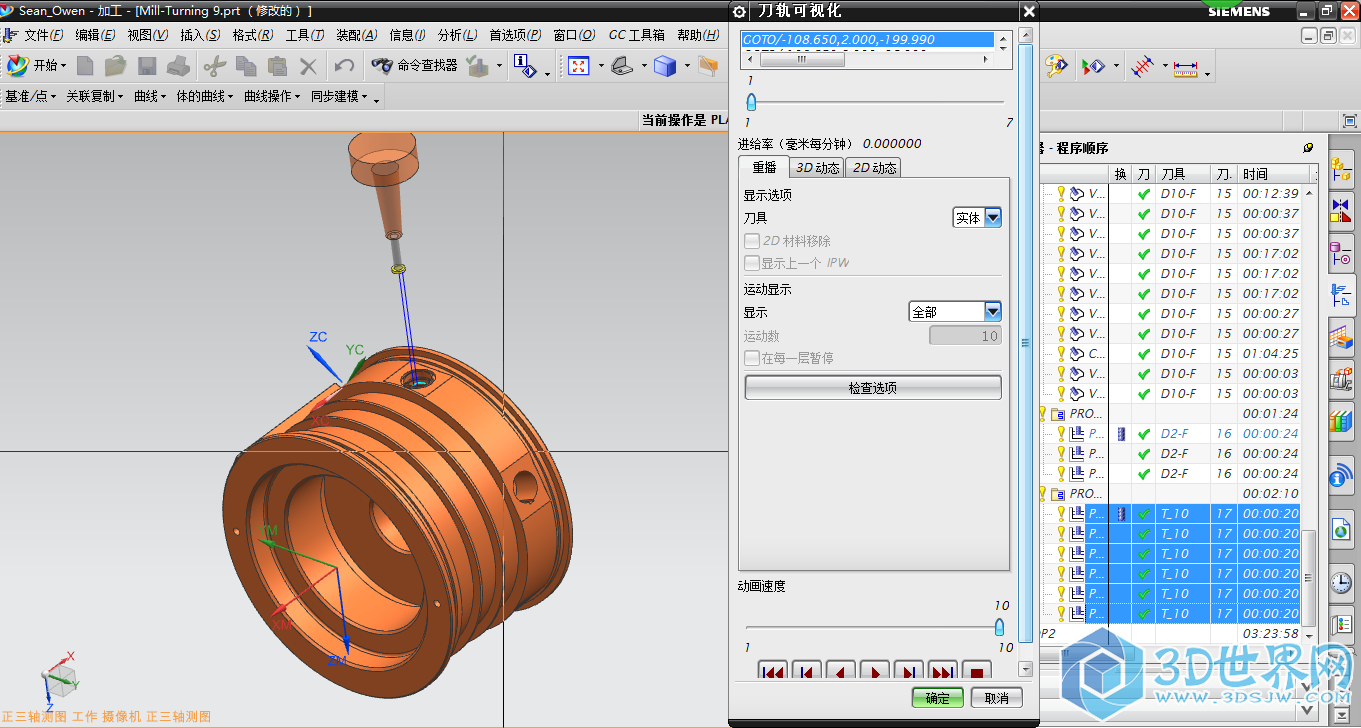Click the object information icon
Viewport: 1361px width, 728px height.
[x=524, y=66]
